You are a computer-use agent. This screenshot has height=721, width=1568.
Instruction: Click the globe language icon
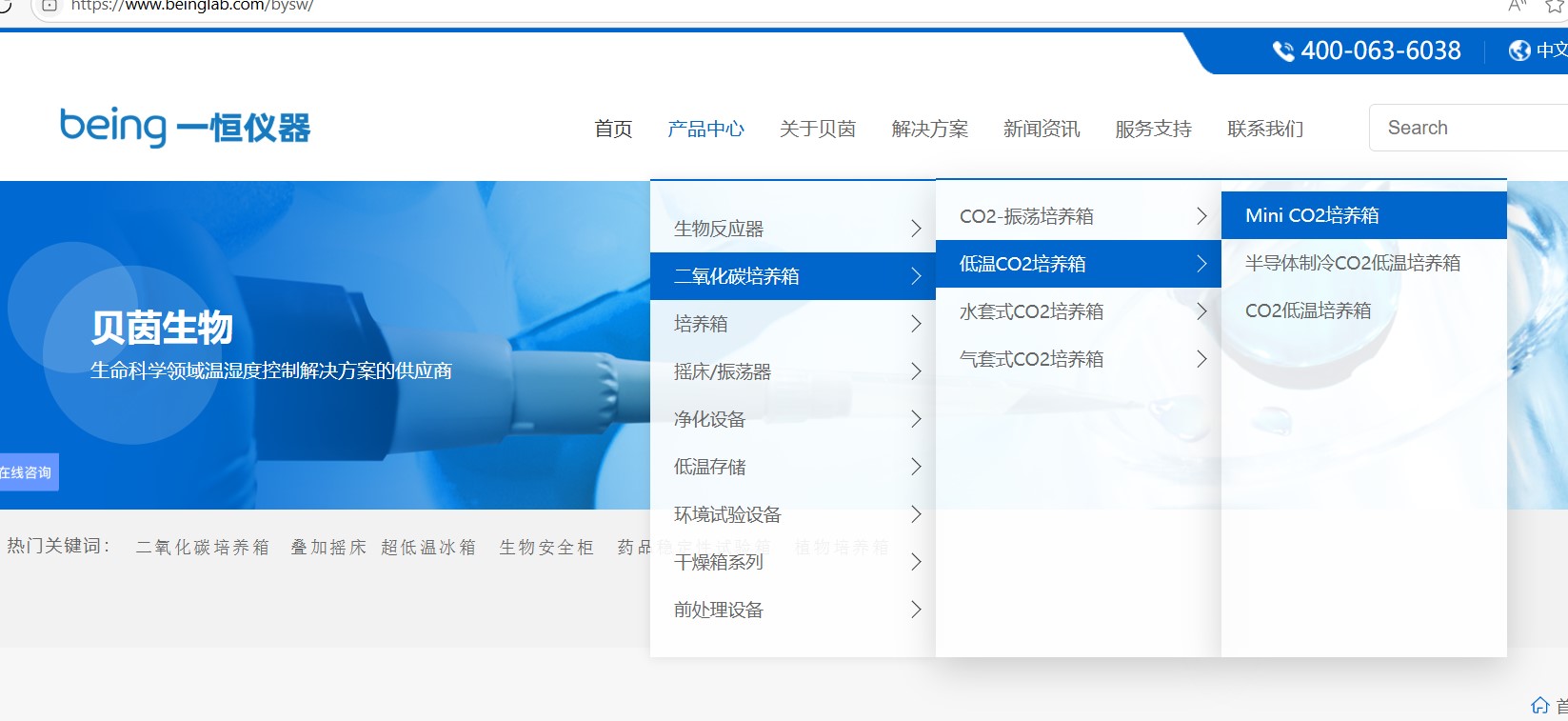pyautogui.click(x=1519, y=50)
